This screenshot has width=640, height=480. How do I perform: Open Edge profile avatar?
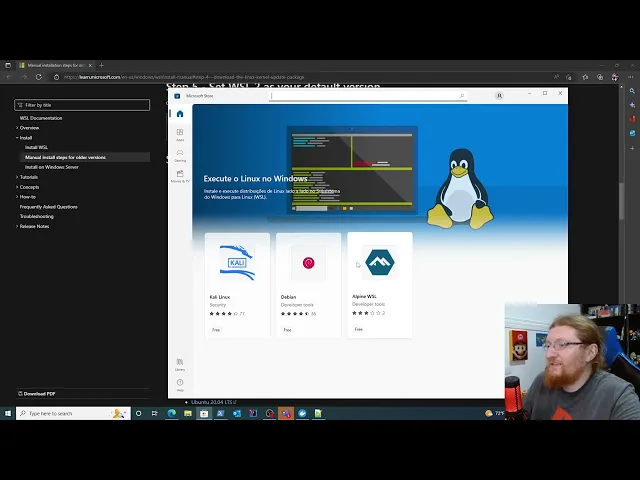(615, 77)
